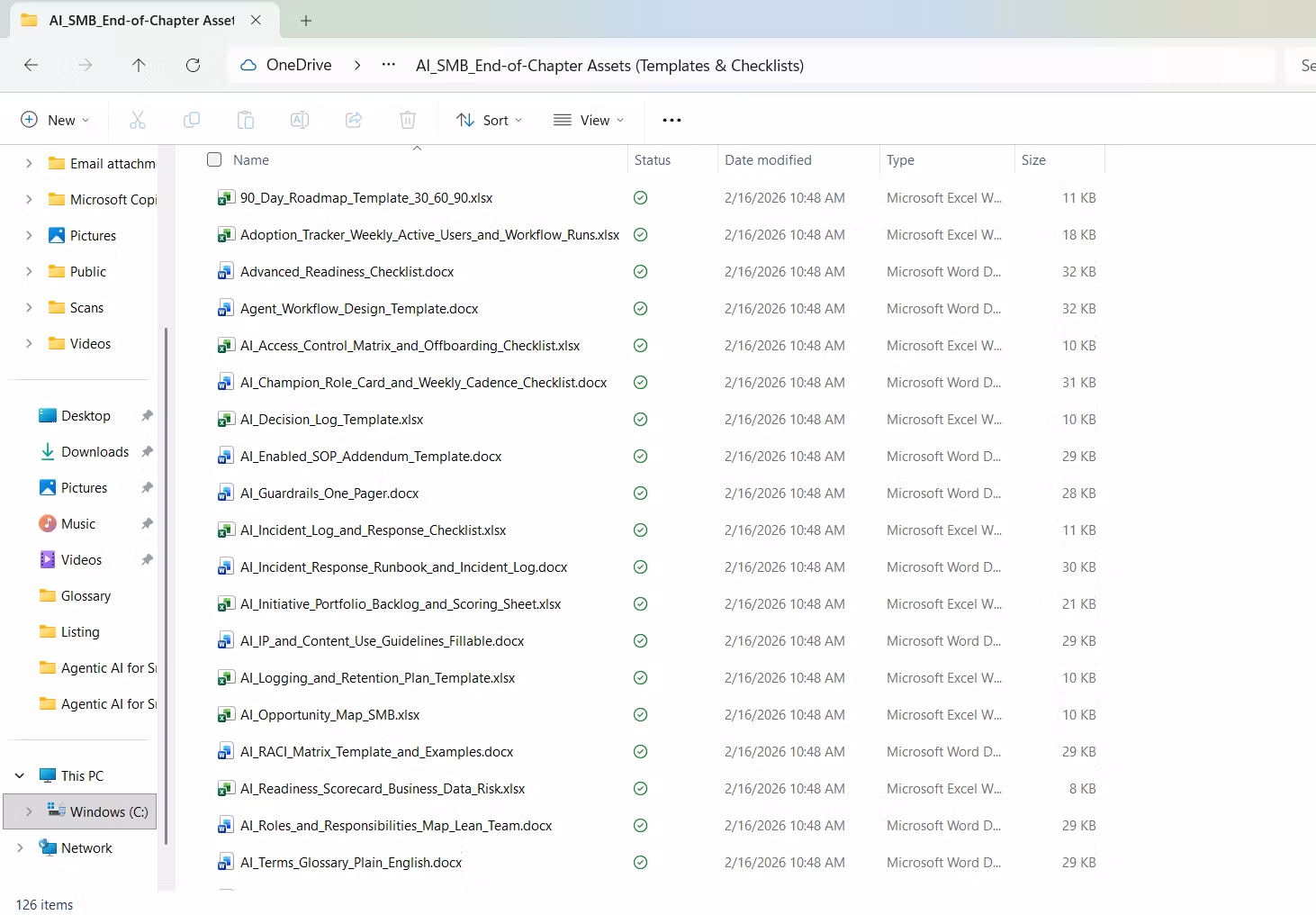Refresh the folder view

[193, 65]
